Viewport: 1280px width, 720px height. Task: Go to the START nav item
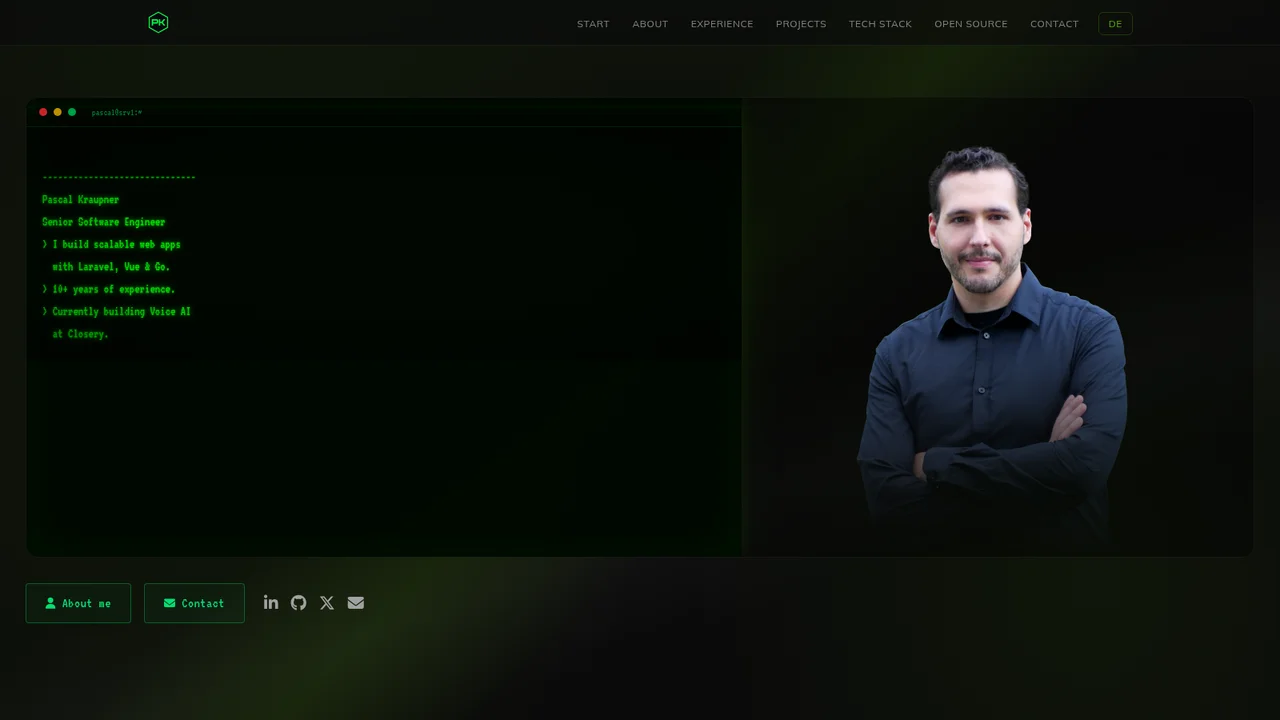[593, 24]
